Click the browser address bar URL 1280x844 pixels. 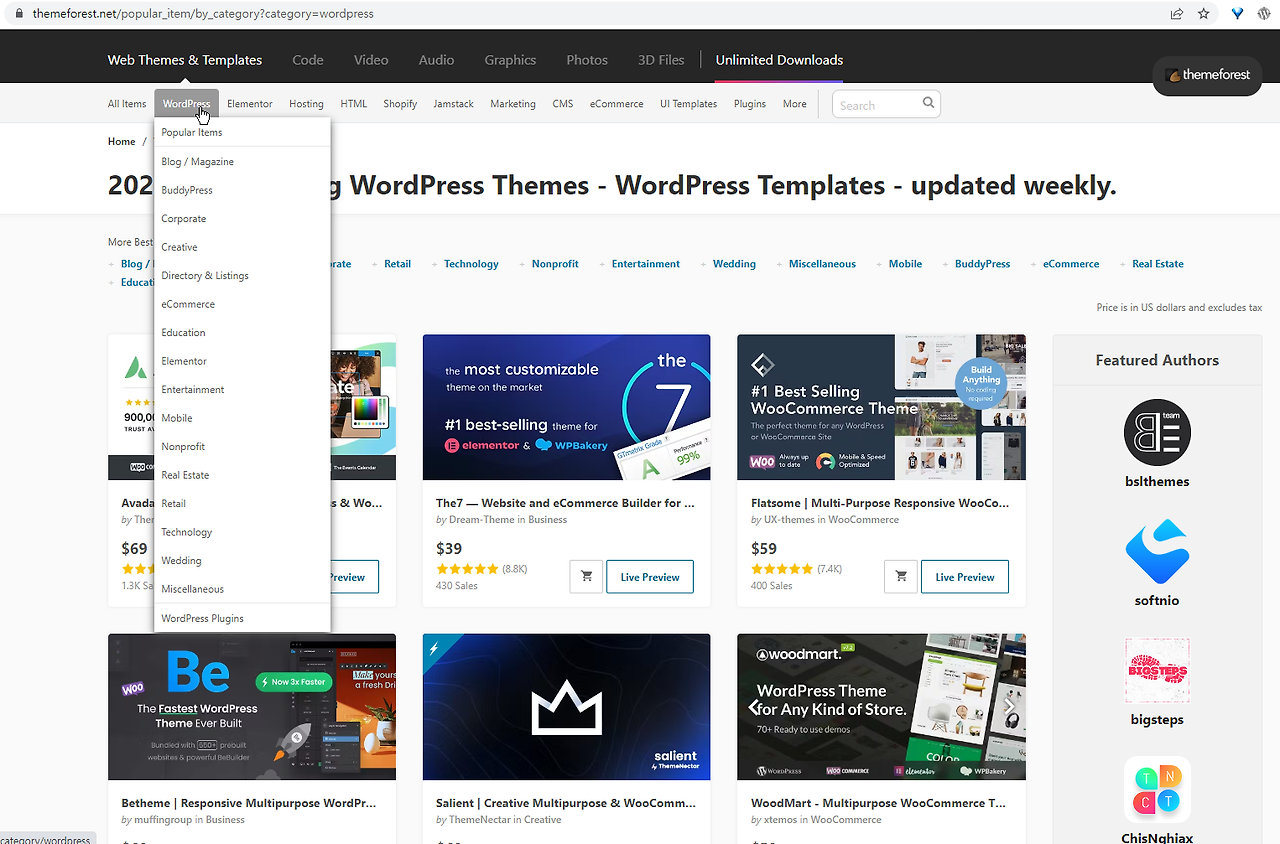tap(203, 14)
